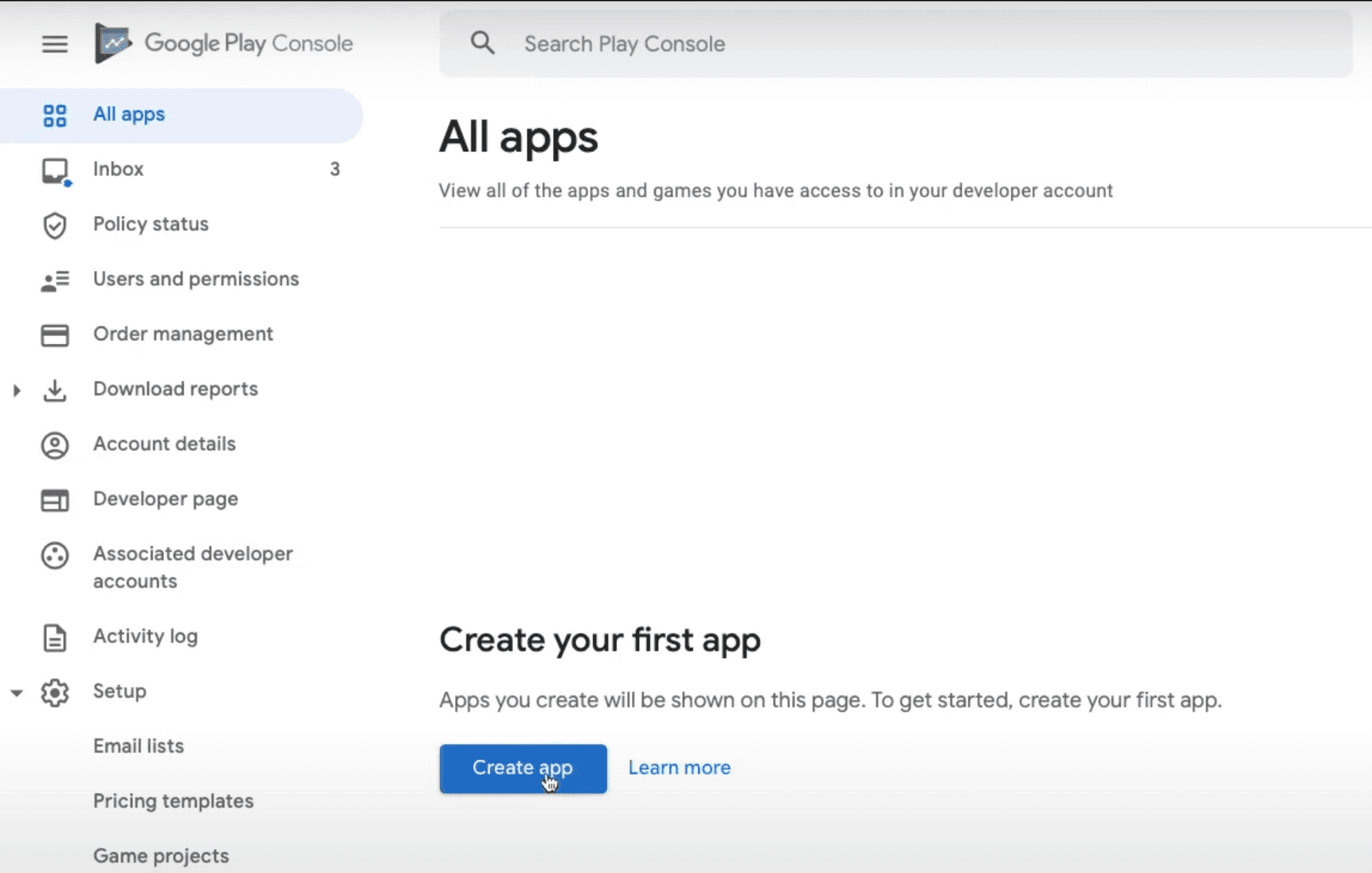Select the Users and permissions icon
This screenshot has width=1372, height=873.
click(54, 280)
